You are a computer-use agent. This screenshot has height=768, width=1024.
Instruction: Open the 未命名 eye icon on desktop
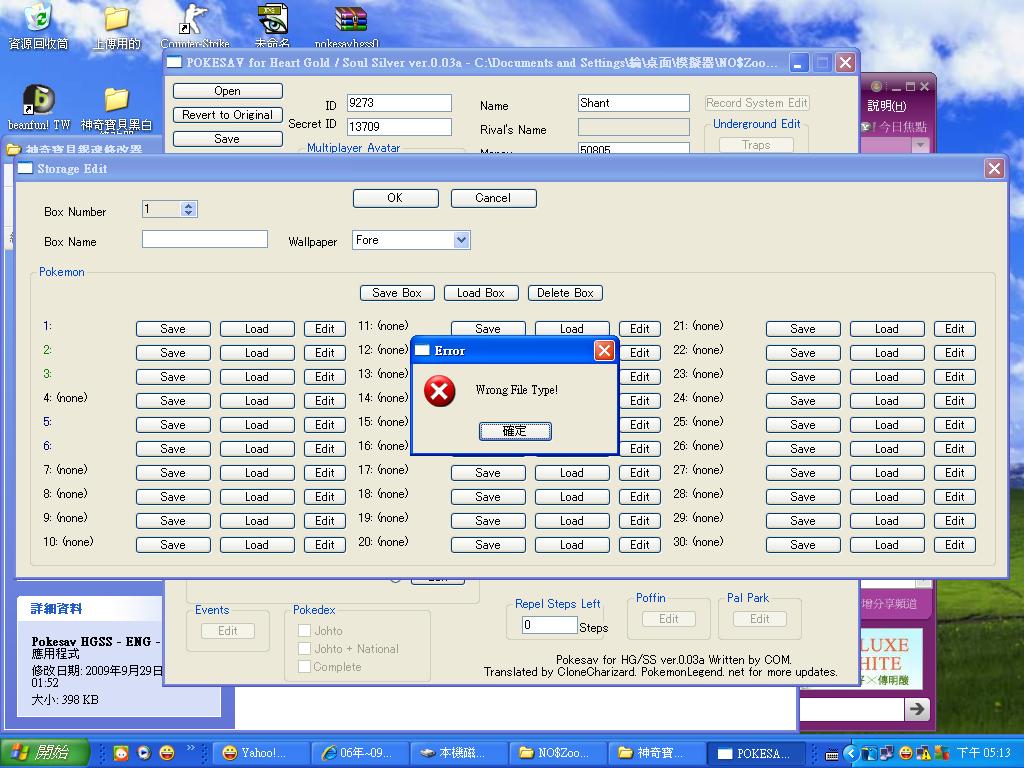coord(272,20)
